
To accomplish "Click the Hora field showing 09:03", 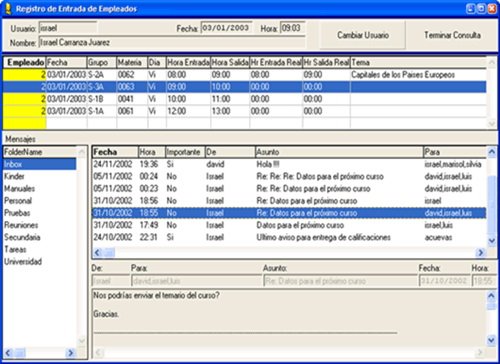I will [293, 28].
